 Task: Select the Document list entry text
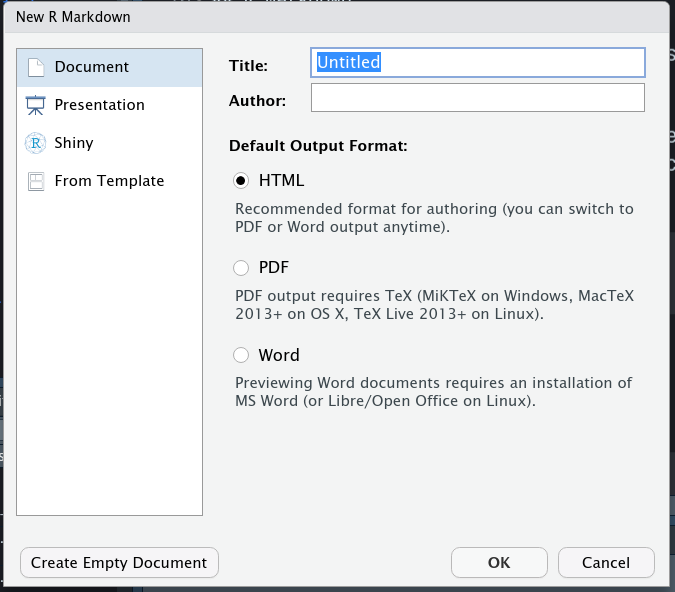(91, 67)
